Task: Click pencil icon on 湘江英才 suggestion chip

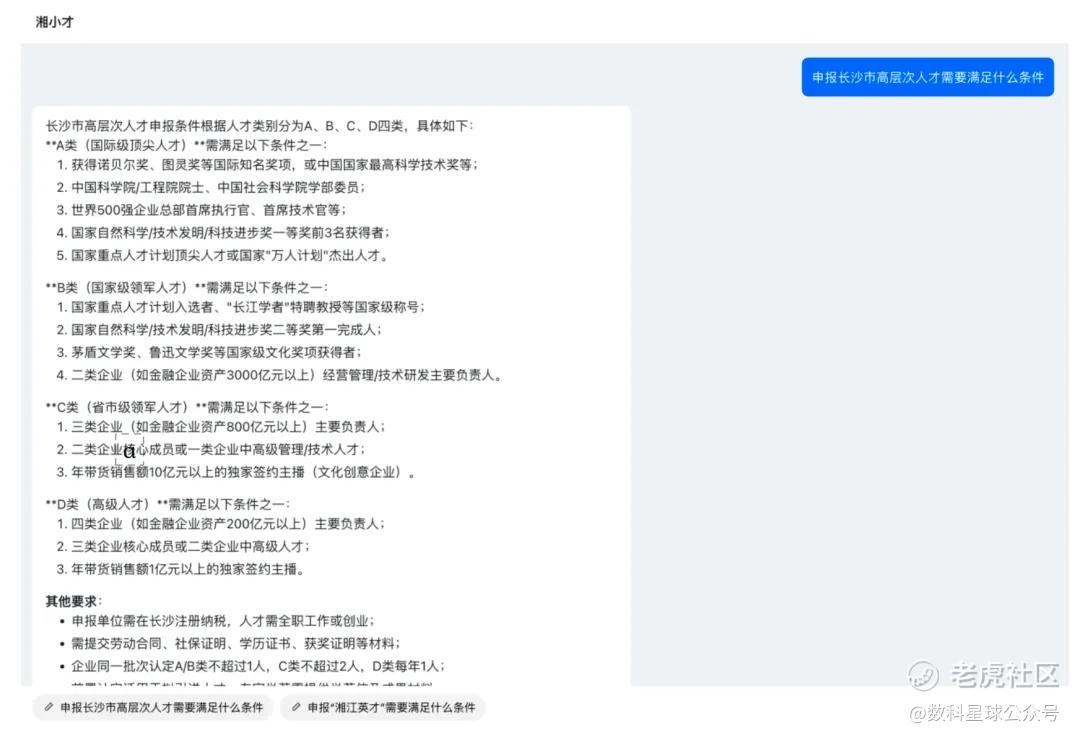Action: tap(296, 707)
